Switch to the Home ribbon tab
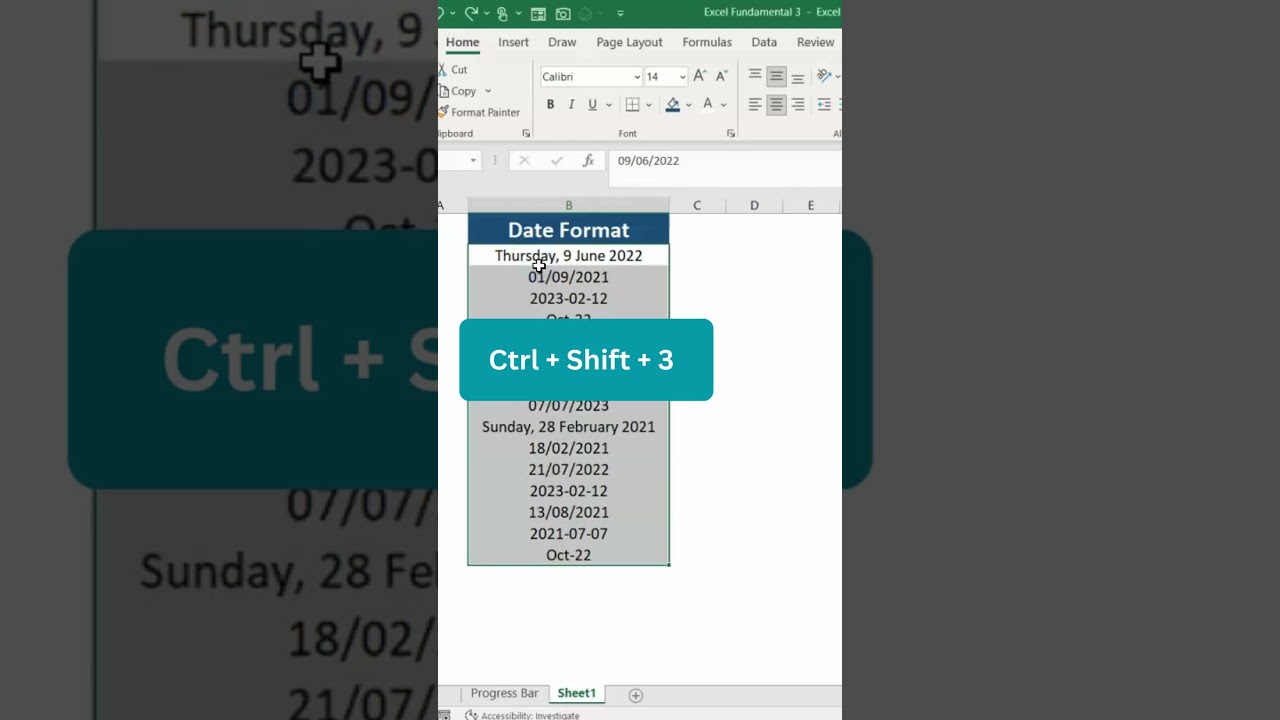Viewport: 1280px width, 720px height. tap(462, 42)
